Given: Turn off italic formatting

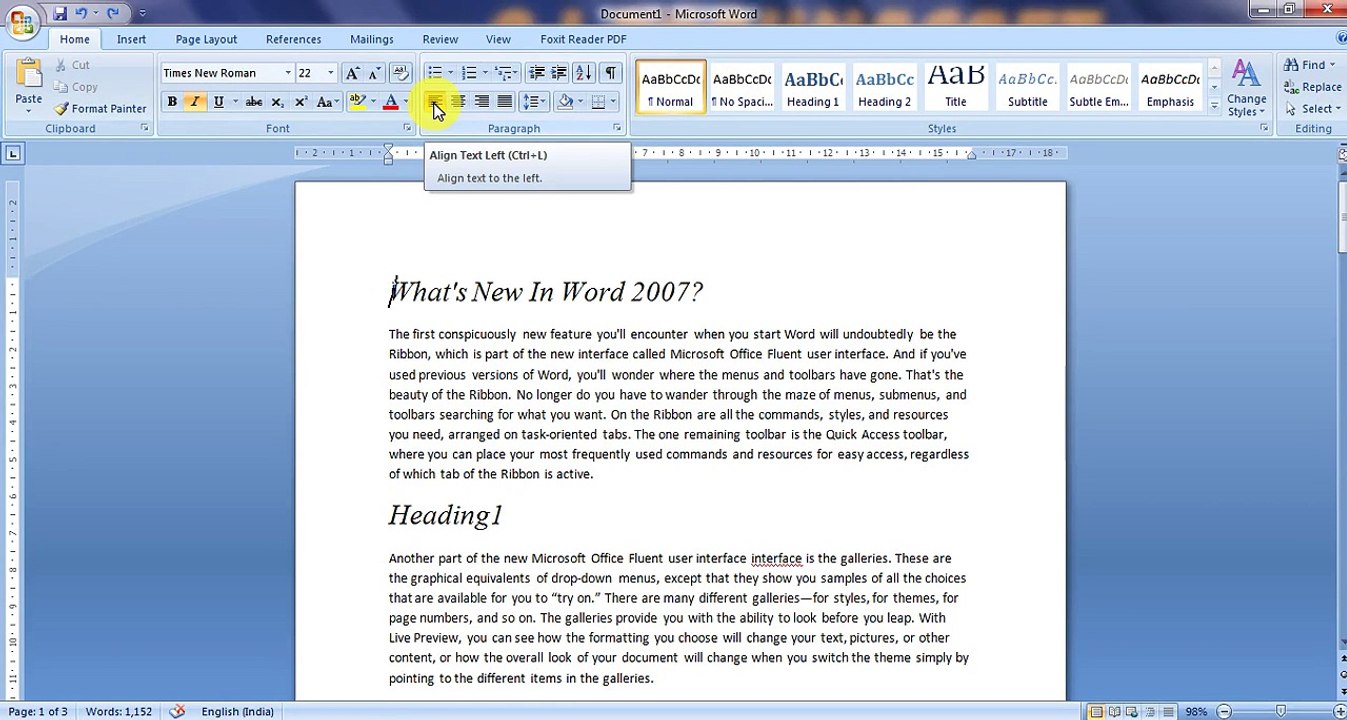Looking at the screenshot, I should [x=194, y=102].
